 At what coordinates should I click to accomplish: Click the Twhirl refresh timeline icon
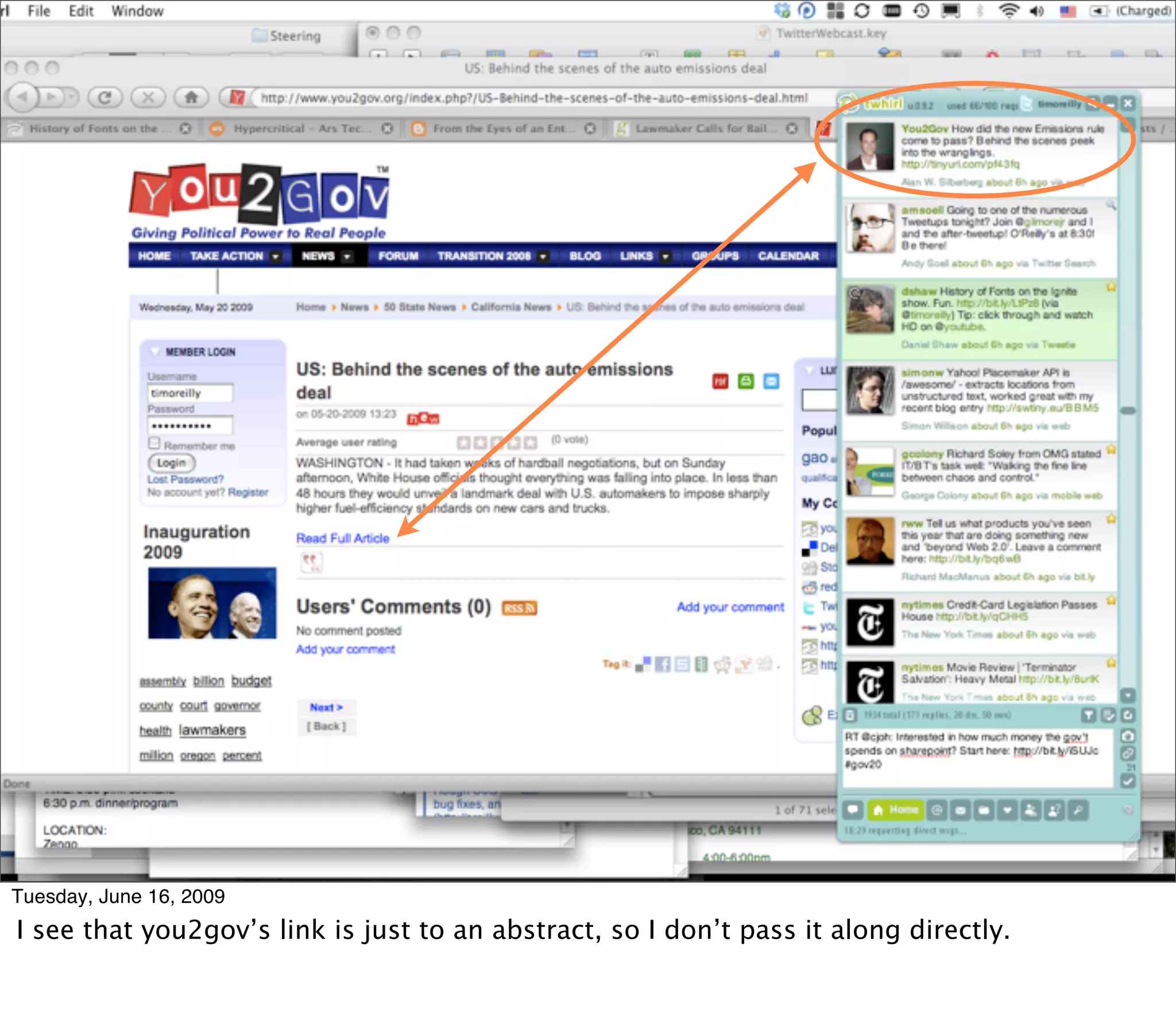click(1128, 715)
